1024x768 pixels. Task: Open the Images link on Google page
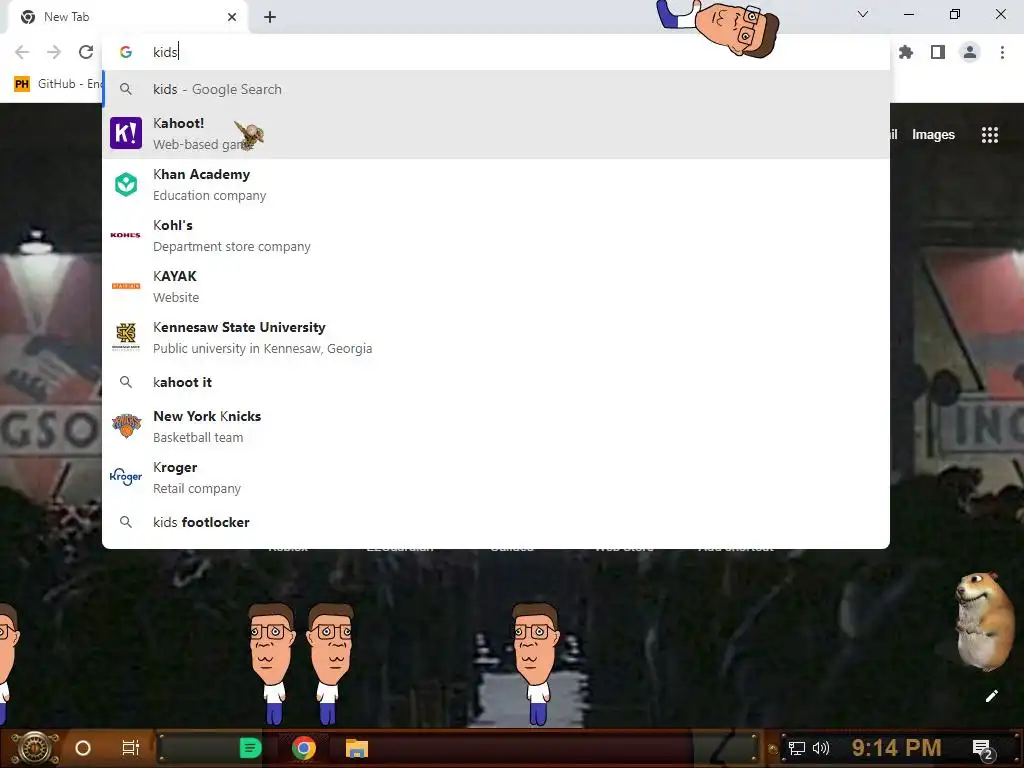click(933, 135)
